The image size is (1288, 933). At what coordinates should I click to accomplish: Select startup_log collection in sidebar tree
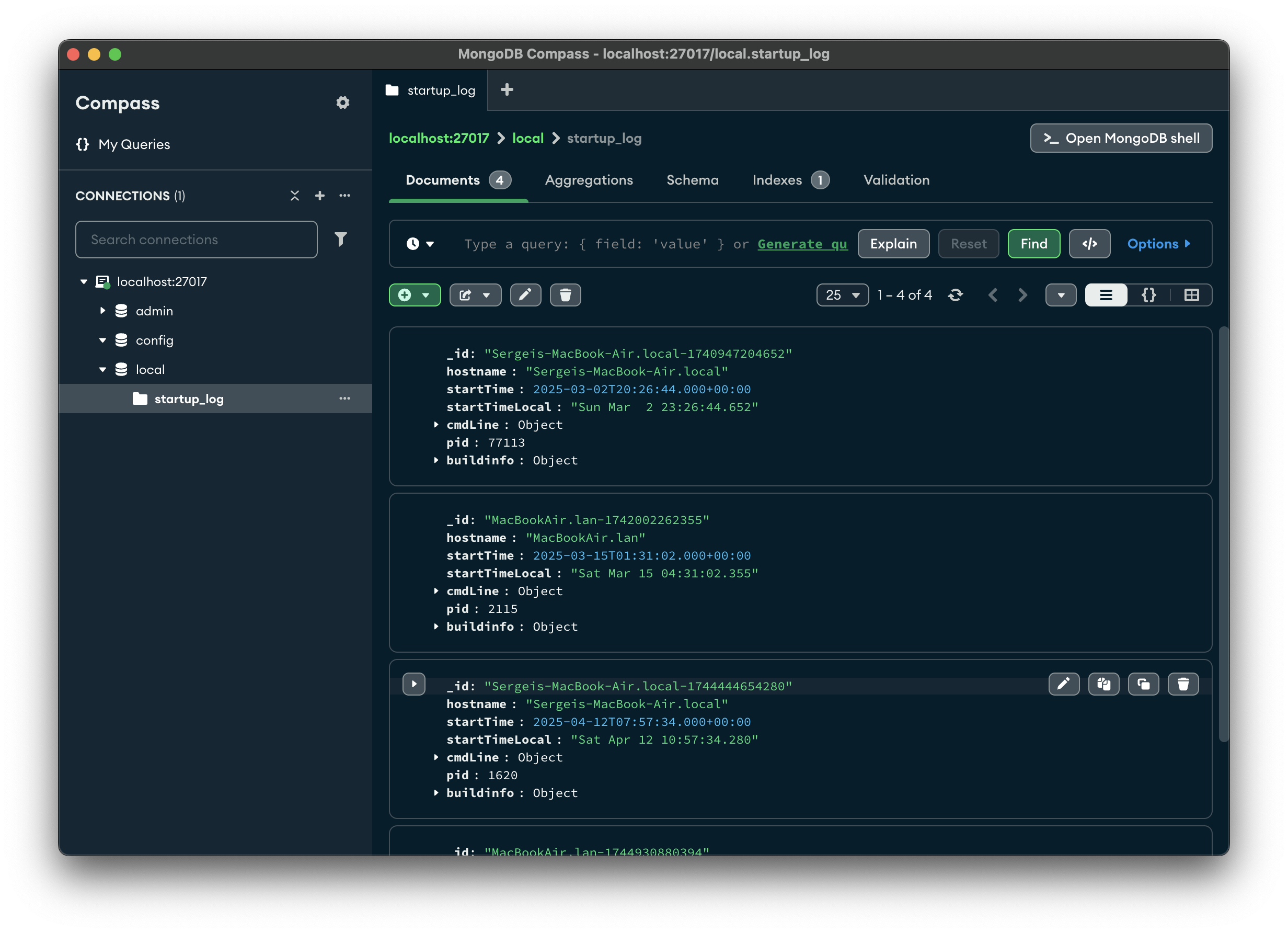pyautogui.click(x=215, y=399)
